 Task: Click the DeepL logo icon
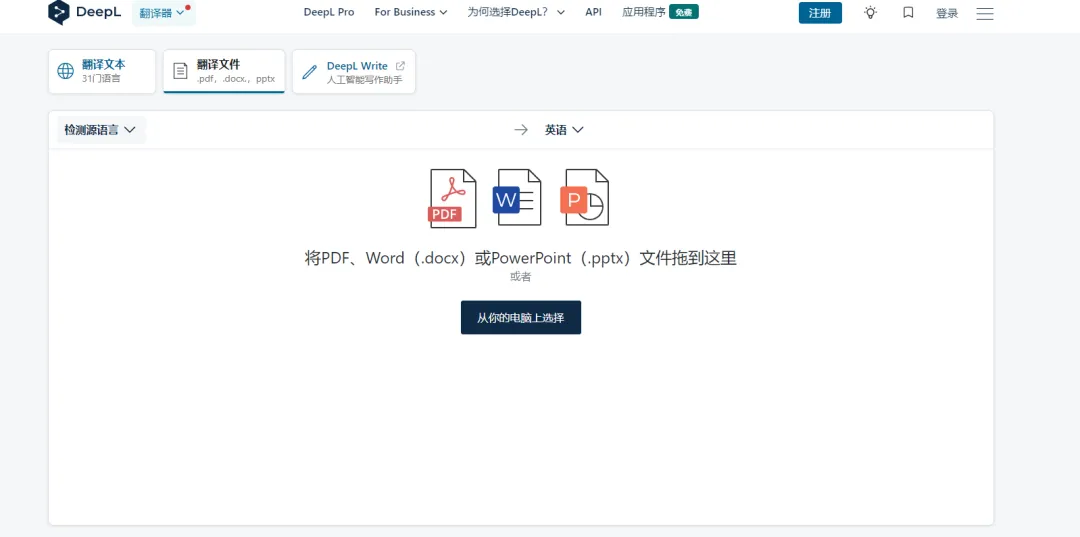click(x=59, y=12)
